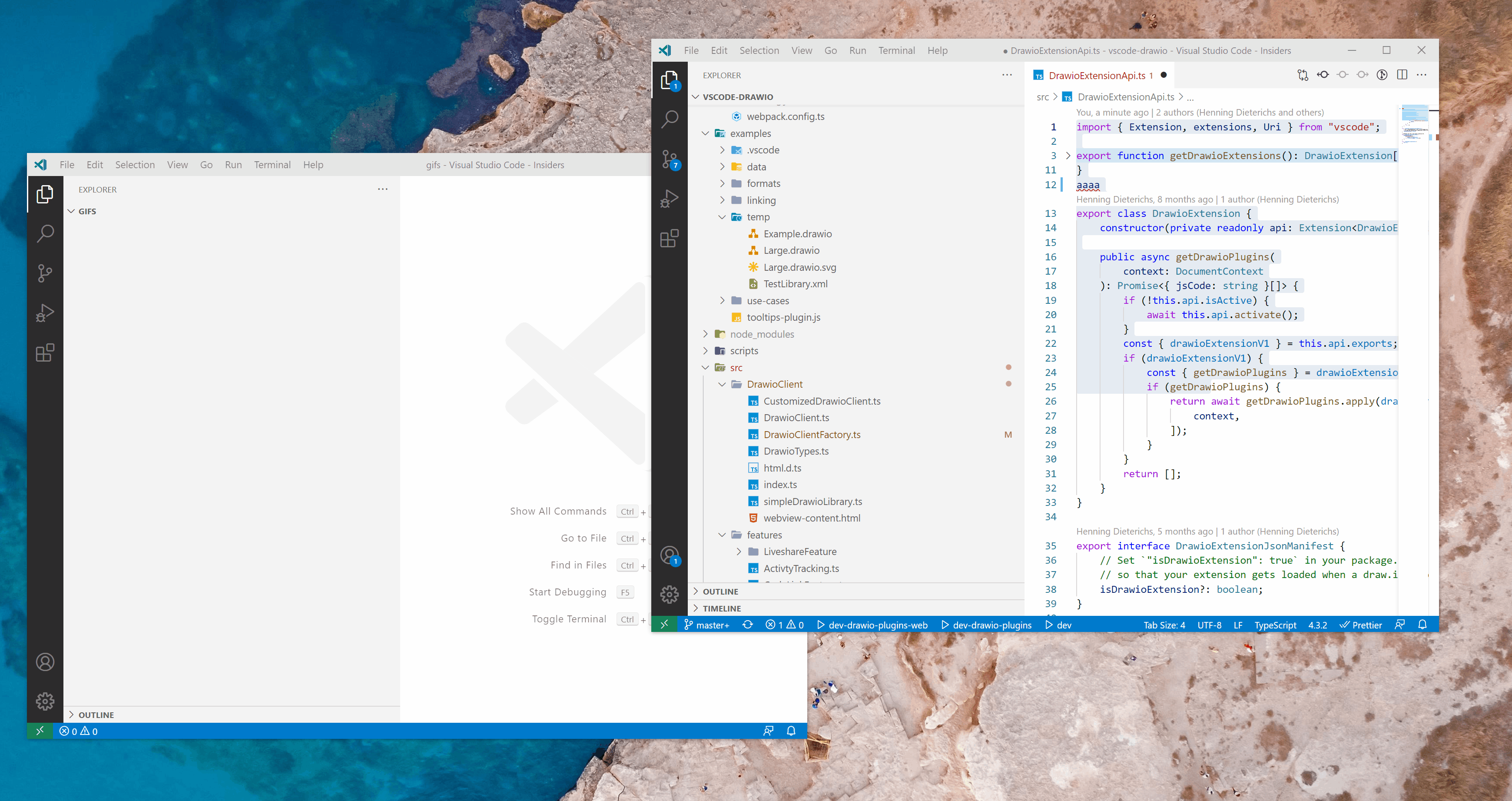
Task: Collapse the temp folder
Action: 722,217
